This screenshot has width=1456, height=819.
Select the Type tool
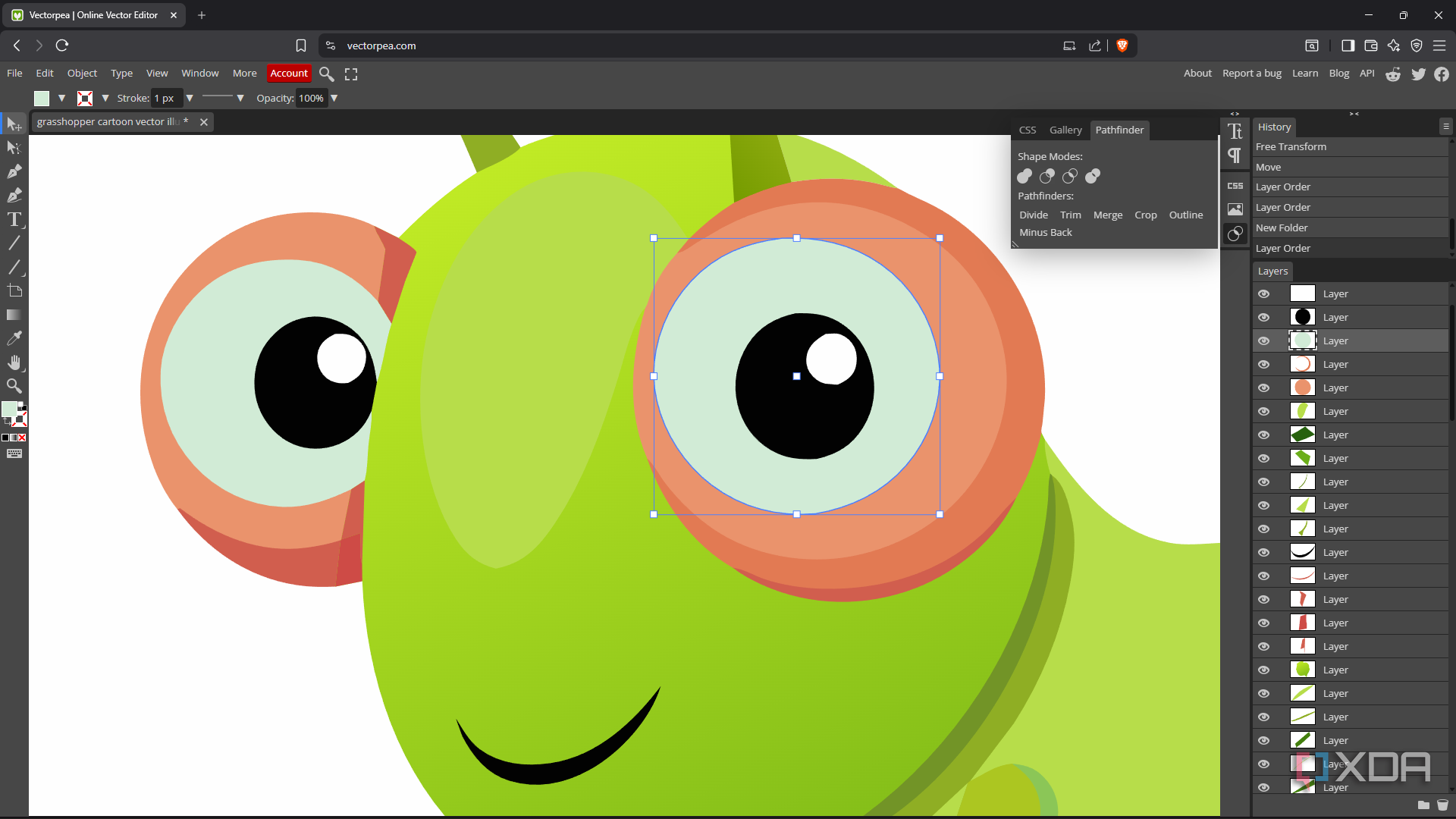[14, 219]
